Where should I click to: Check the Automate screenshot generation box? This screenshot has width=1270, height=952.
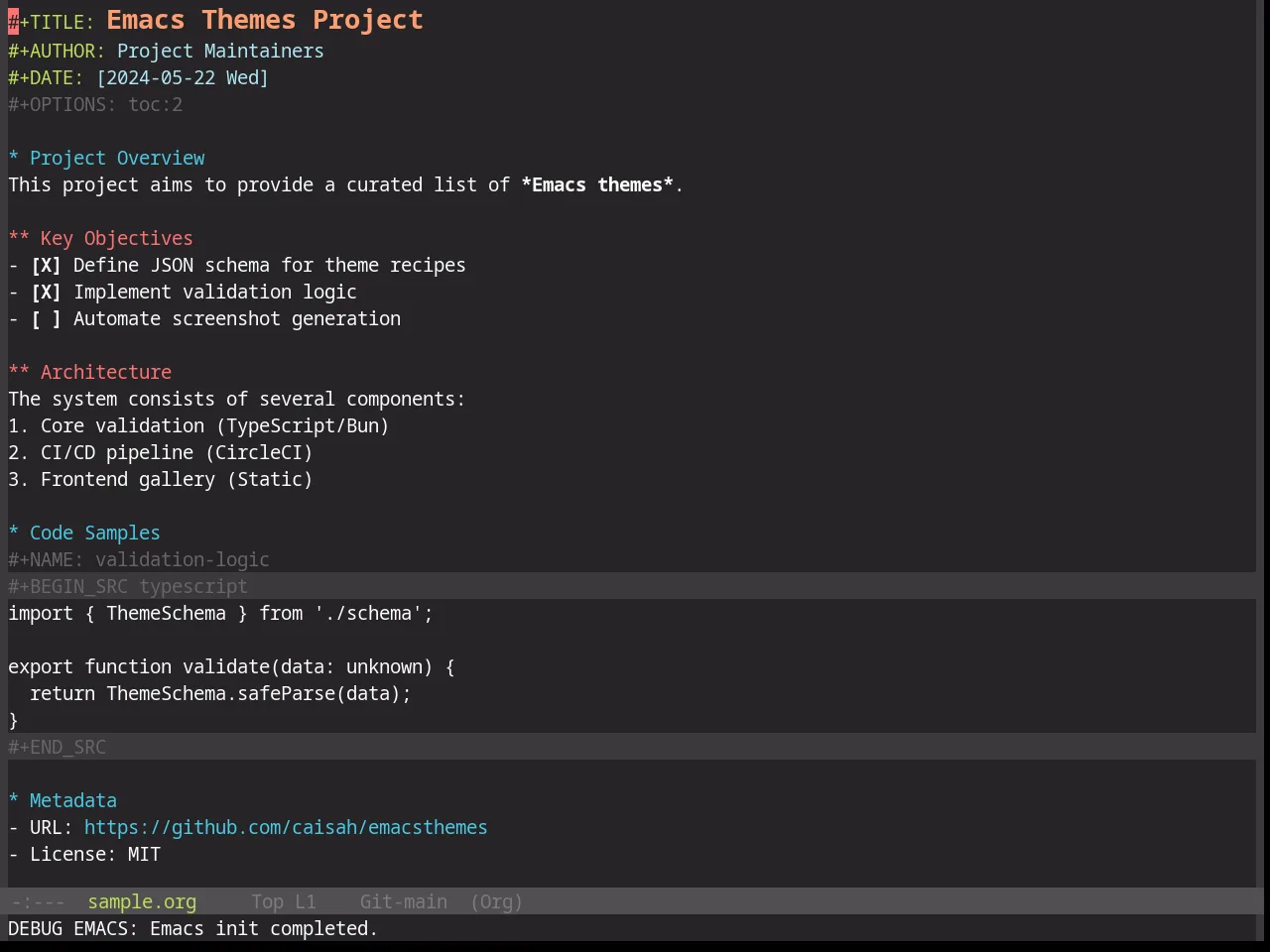(46, 319)
